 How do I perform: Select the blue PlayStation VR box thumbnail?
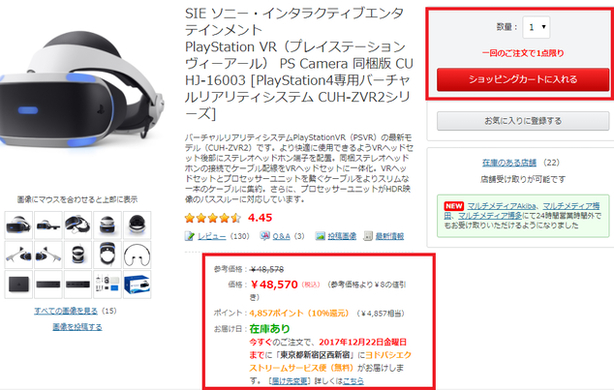[x=137, y=284]
